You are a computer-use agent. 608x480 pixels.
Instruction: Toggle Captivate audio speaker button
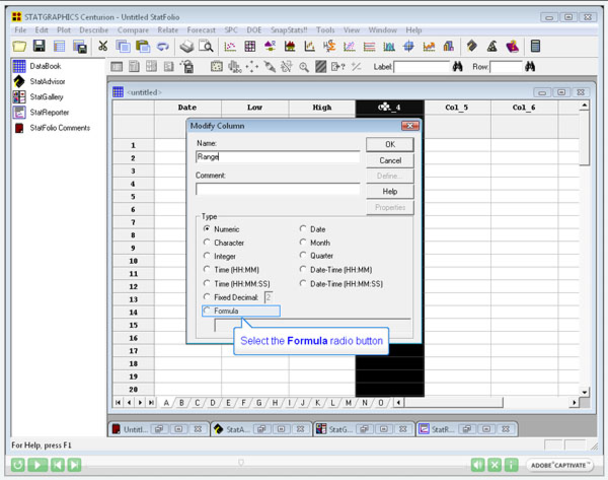478,464
